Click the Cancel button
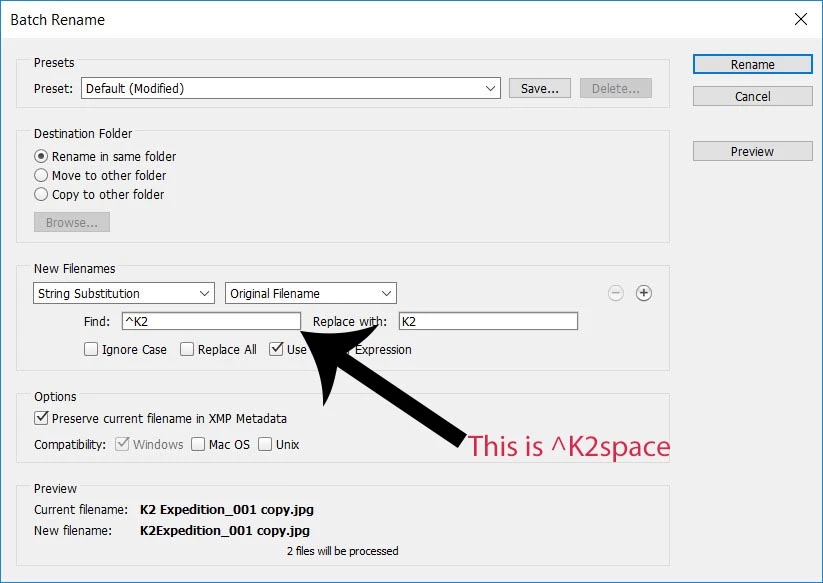Viewport: 823px width, 583px height. point(753,96)
